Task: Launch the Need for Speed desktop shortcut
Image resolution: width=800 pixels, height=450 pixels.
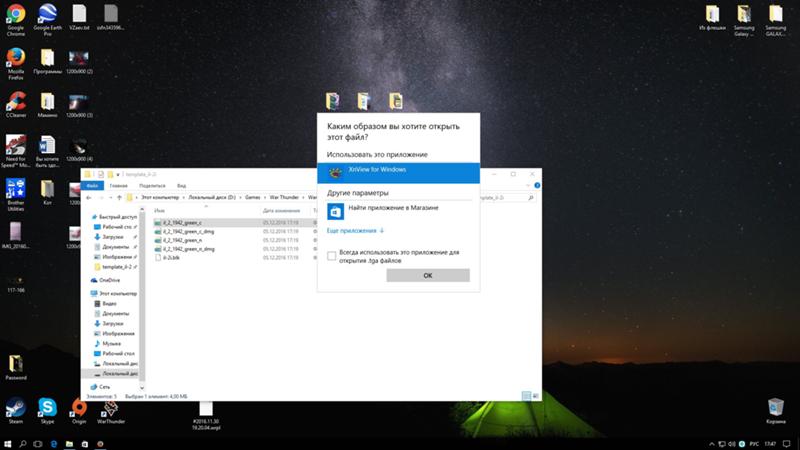Action: tap(16, 151)
